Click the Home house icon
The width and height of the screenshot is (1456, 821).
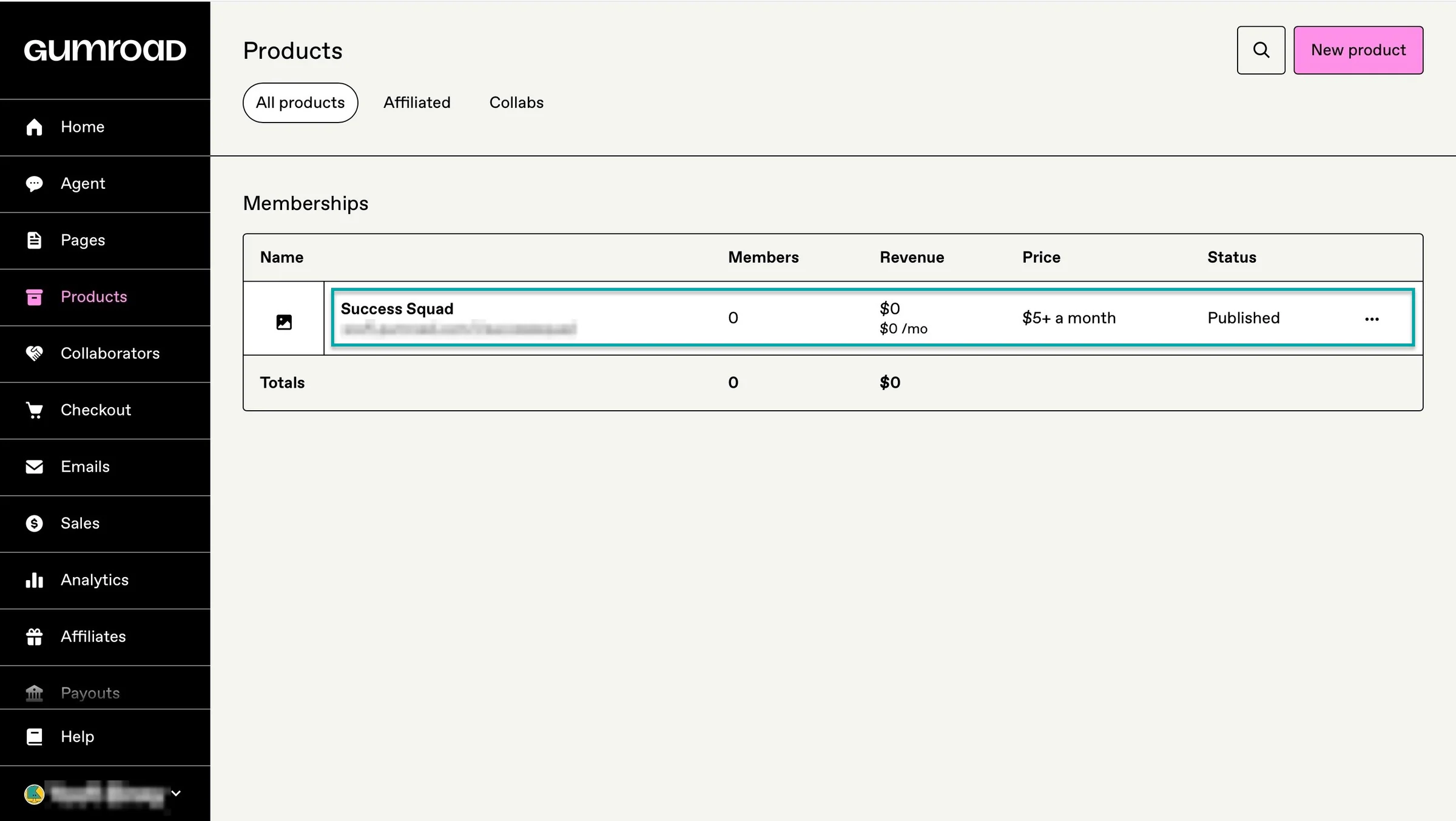coord(35,127)
